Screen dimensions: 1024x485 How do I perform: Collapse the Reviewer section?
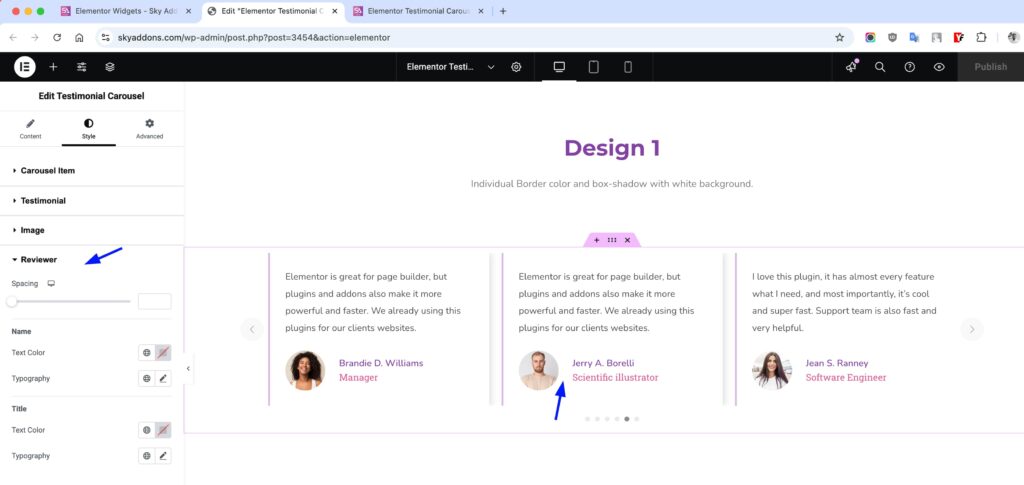(x=92, y=259)
